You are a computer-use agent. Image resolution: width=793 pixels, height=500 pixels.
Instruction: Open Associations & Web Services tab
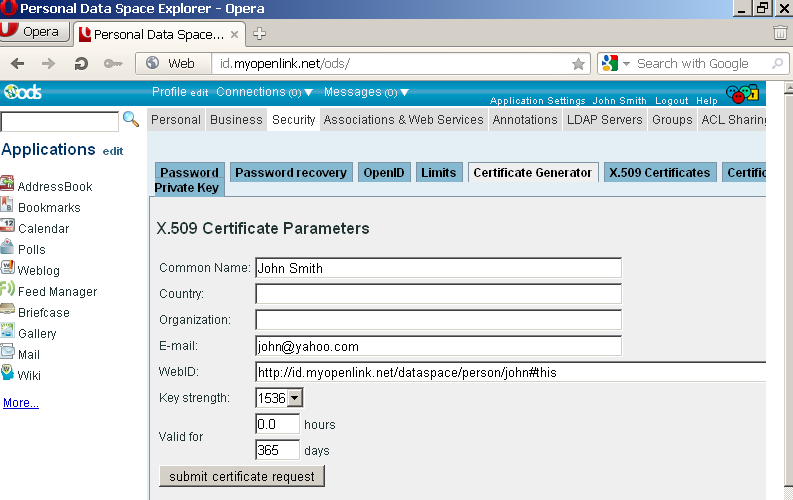click(403, 120)
